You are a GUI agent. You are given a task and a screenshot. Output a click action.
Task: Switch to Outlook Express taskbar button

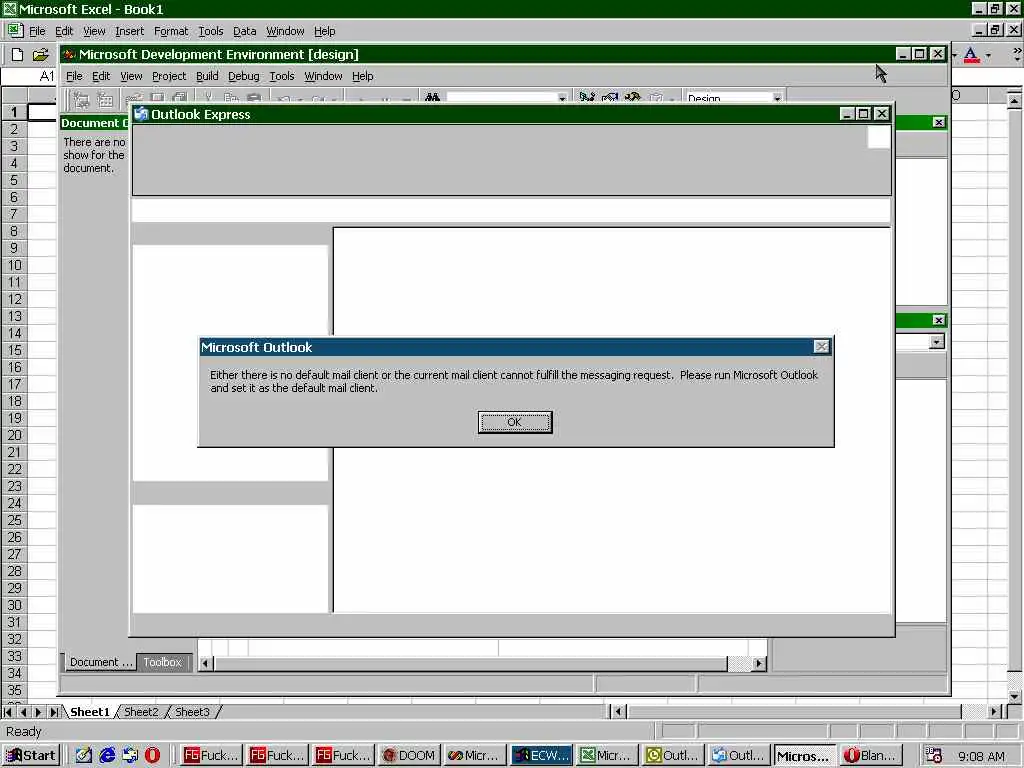point(740,755)
